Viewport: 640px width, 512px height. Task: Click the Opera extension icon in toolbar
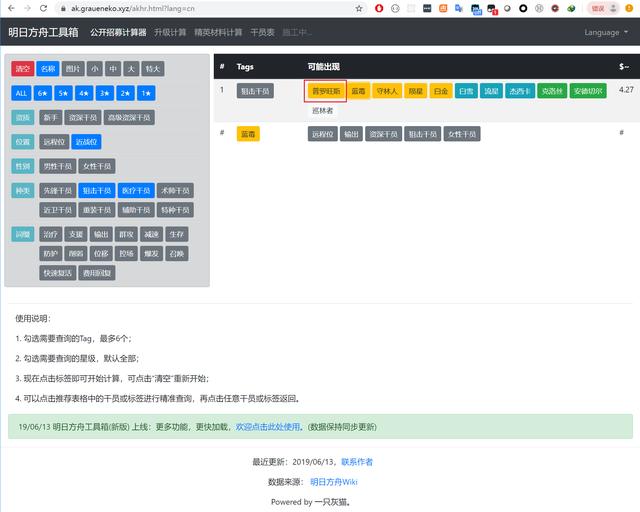[x=379, y=8]
